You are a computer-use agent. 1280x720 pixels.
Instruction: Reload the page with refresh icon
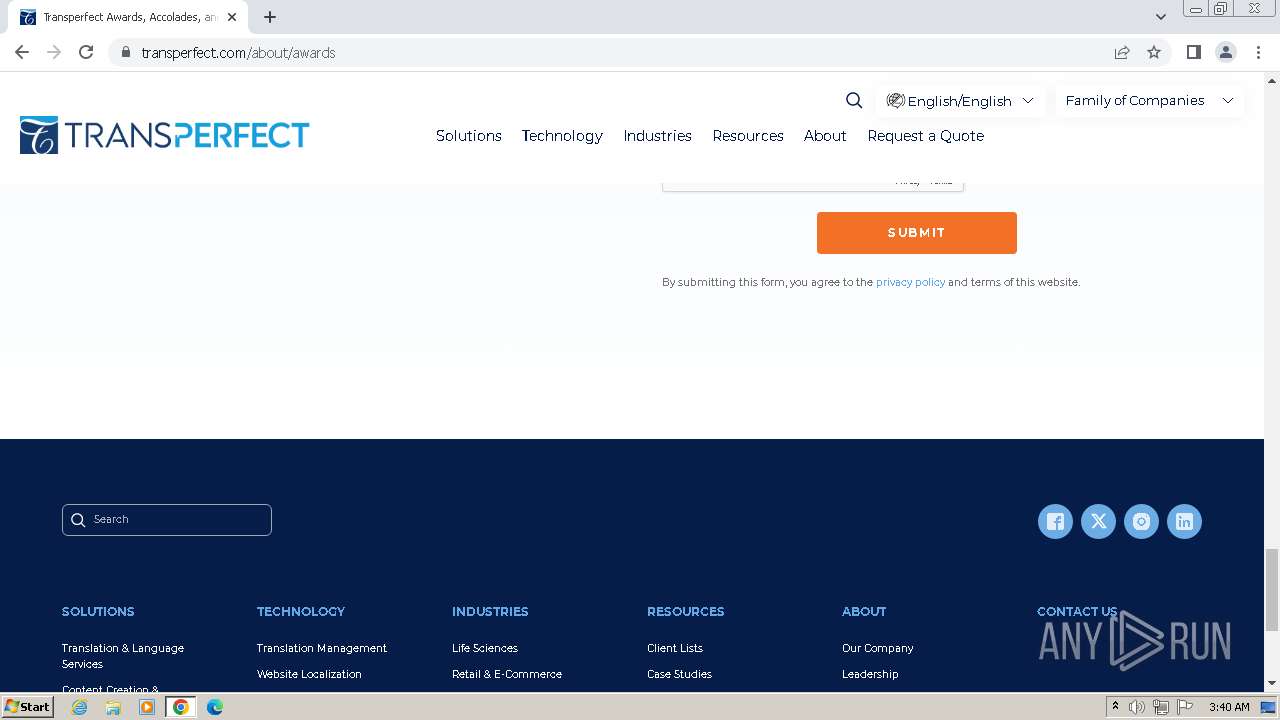pyautogui.click(x=86, y=52)
